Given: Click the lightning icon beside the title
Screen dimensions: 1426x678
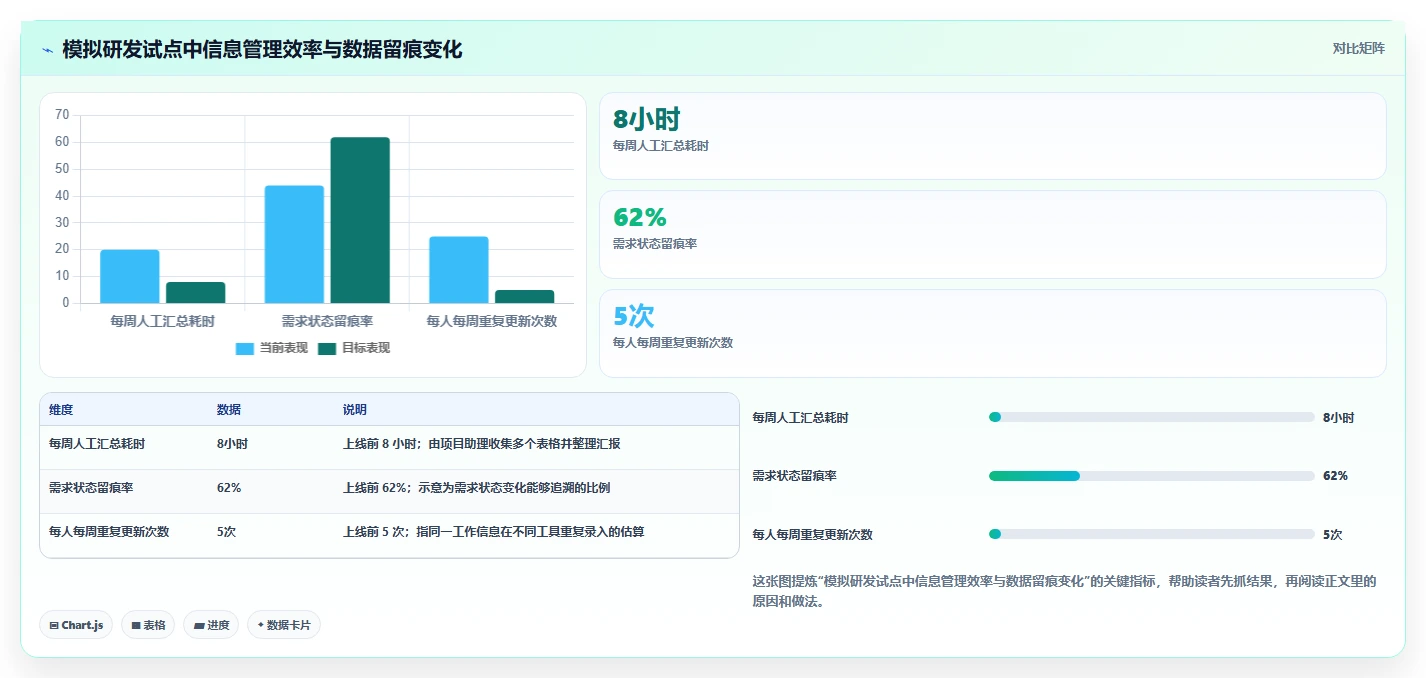Looking at the screenshot, I should point(48,49).
